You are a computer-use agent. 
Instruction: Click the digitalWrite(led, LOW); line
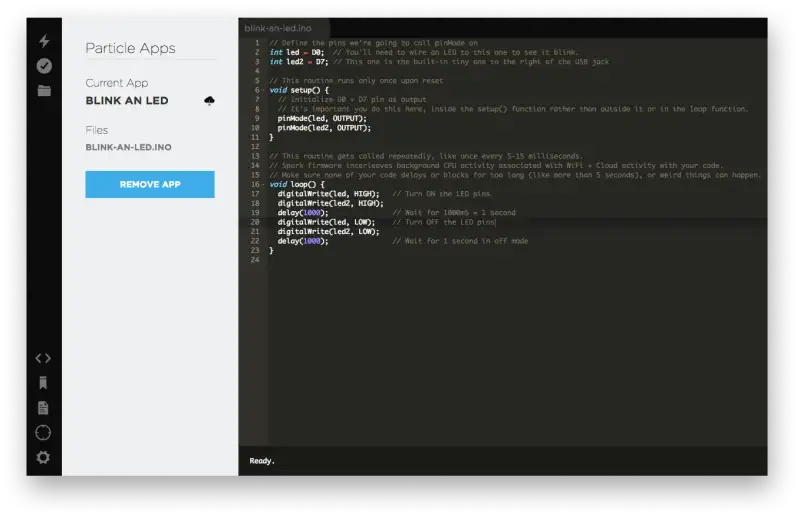[x=327, y=222]
